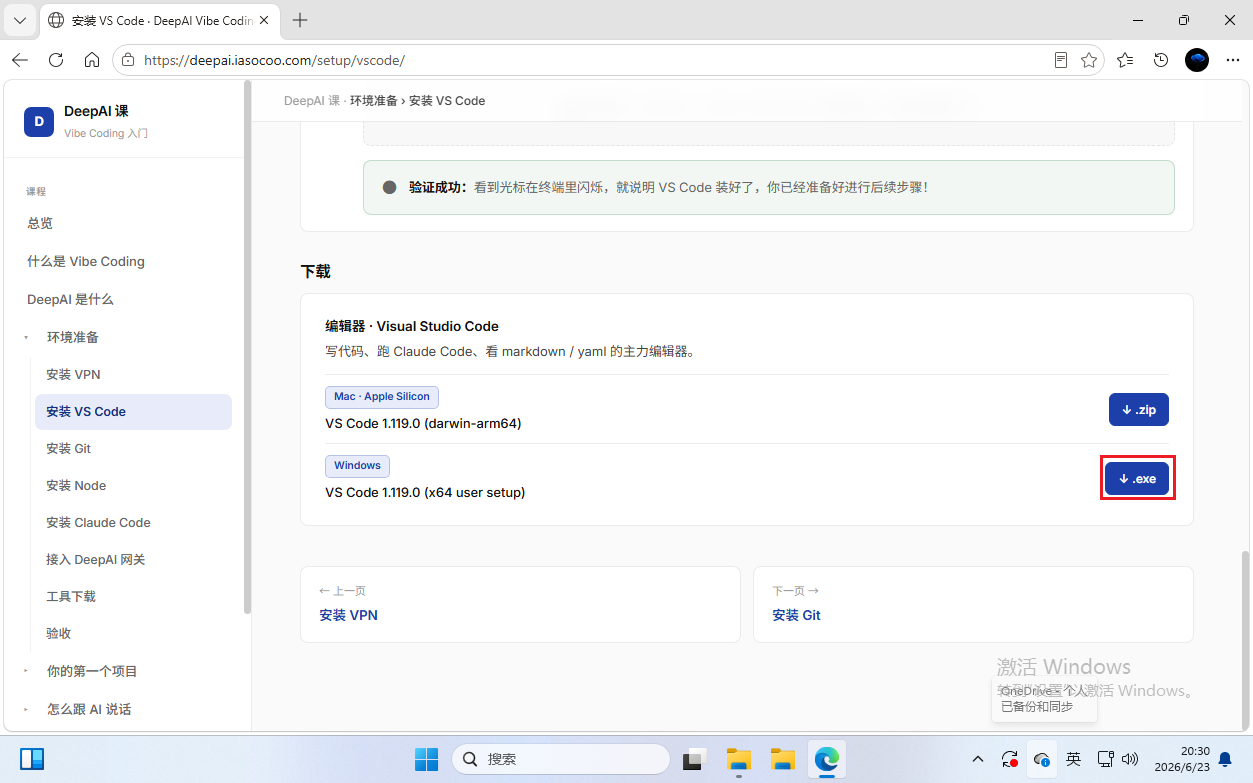The height and width of the screenshot is (783, 1253).
Task: Click the 编辑器 · Visual Studio Code heading
Action: click(x=412, y=326)
